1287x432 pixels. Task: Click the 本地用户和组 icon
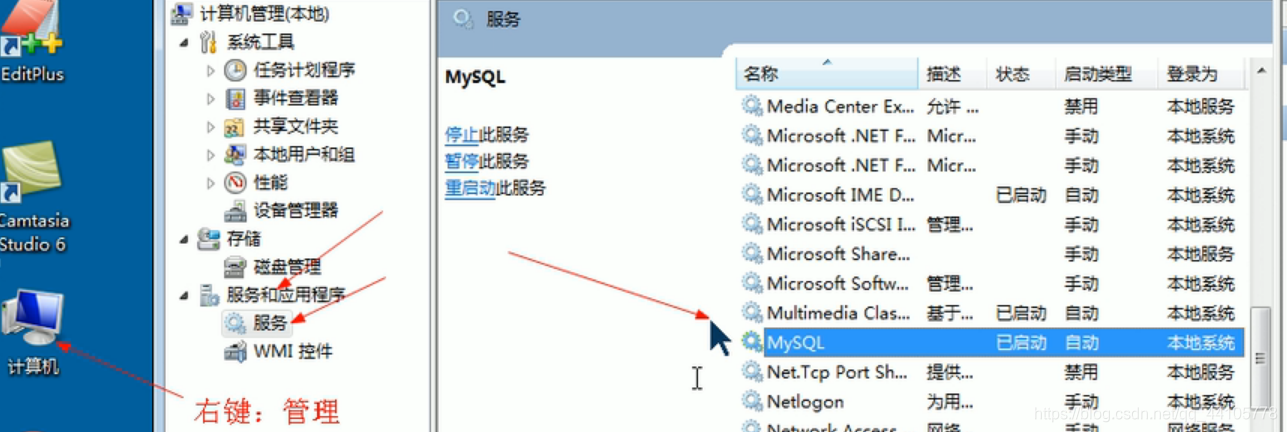(x=235, y=154)
